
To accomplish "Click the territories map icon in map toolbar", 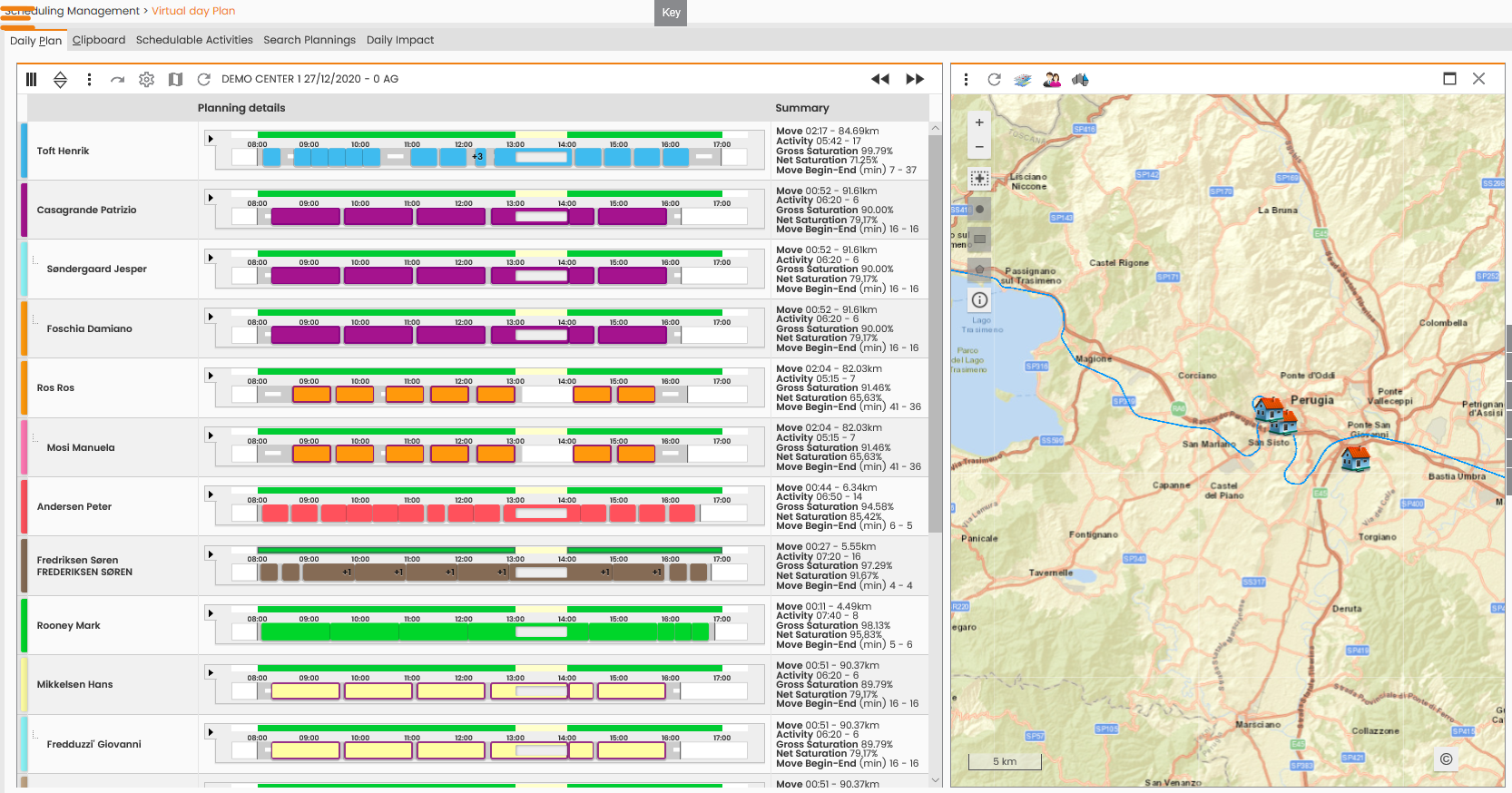I will pos(1080,79).
